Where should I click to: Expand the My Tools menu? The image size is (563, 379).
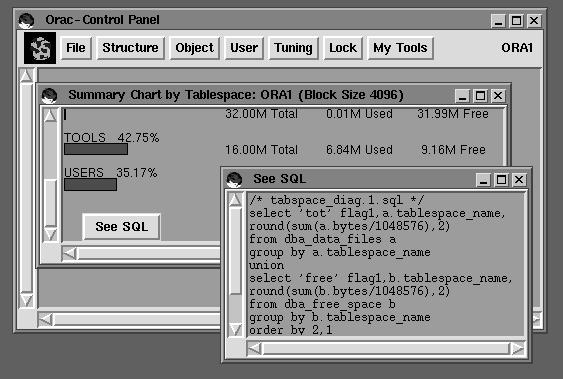click(400, 48)
